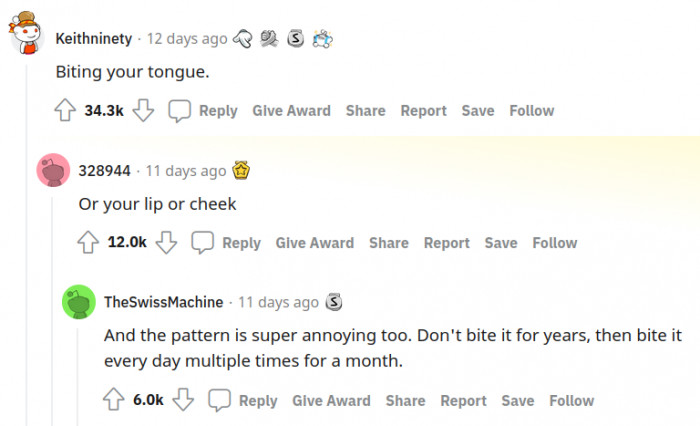Click the 328944 user avatar

53,171
